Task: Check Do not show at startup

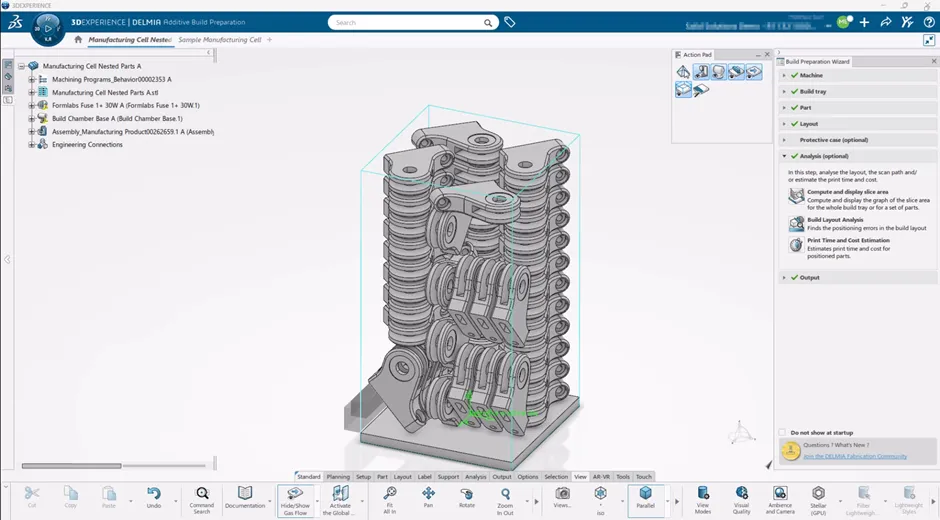Action: (x=782, y=432)
